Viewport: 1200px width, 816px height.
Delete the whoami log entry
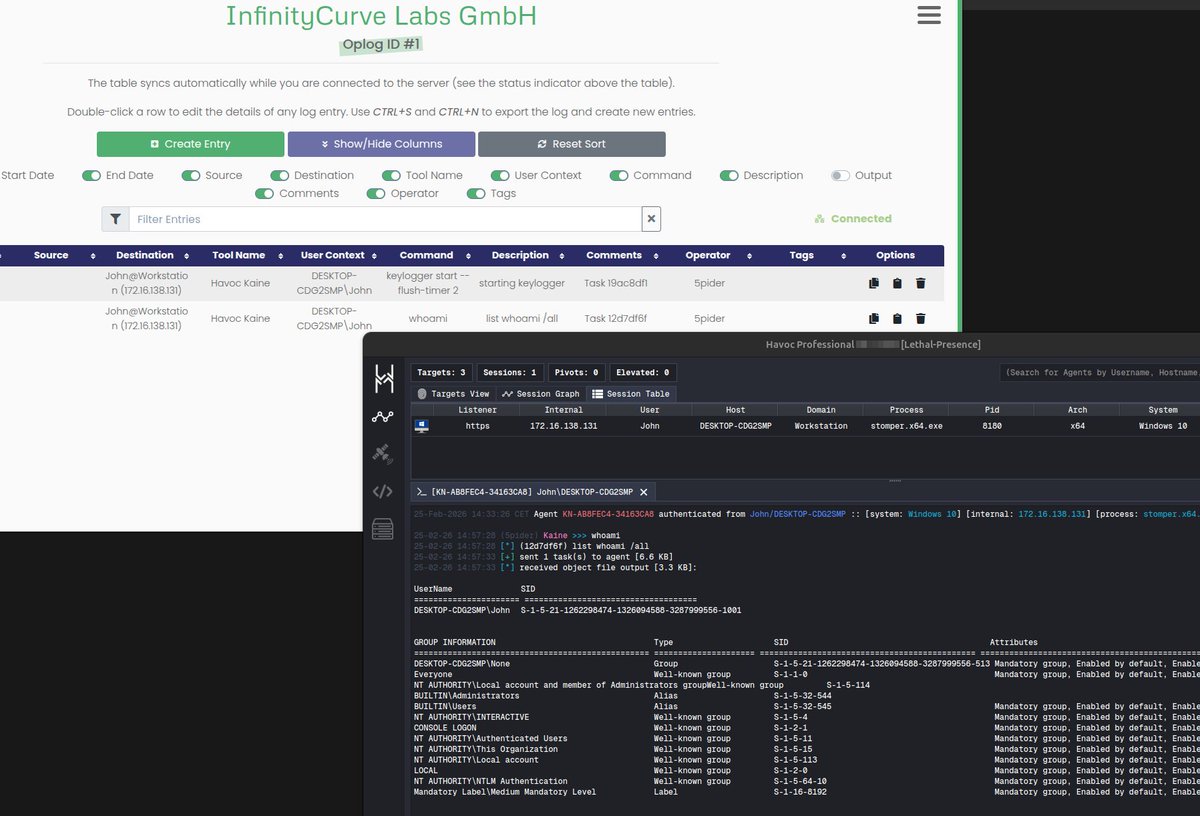tap(921, 318)
